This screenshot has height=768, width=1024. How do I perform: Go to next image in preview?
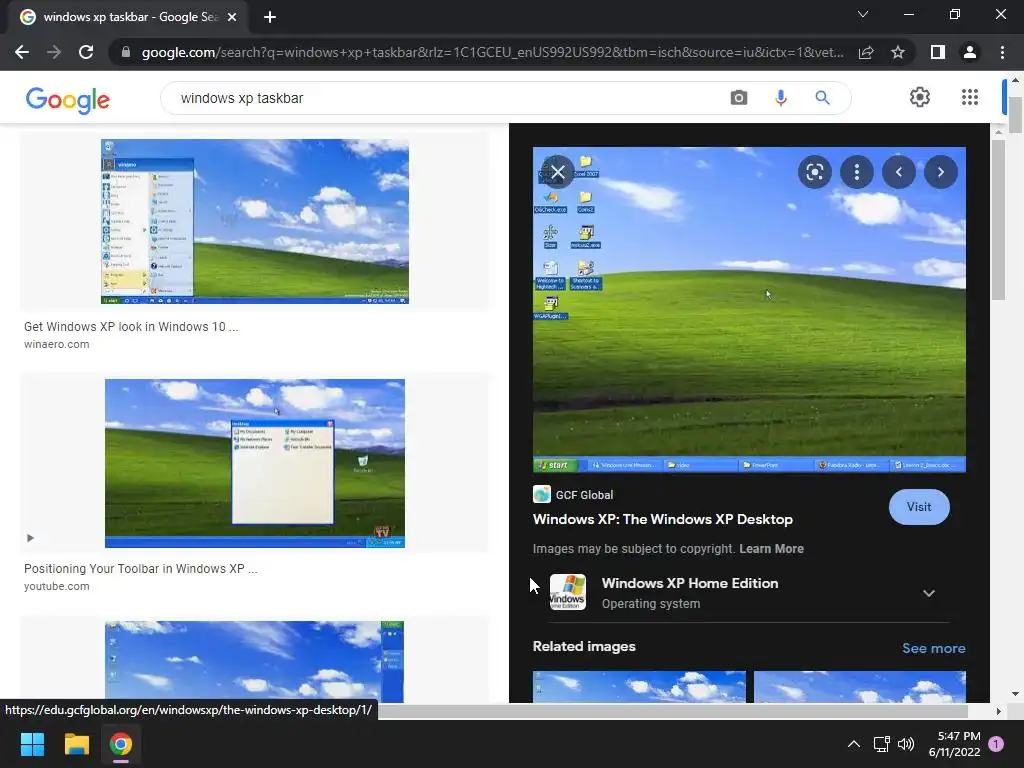pos(940,172)
